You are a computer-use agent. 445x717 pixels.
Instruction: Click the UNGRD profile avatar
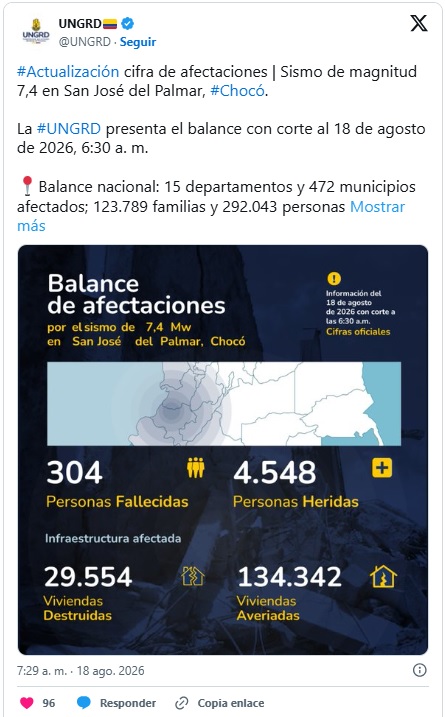coord(36,31)
